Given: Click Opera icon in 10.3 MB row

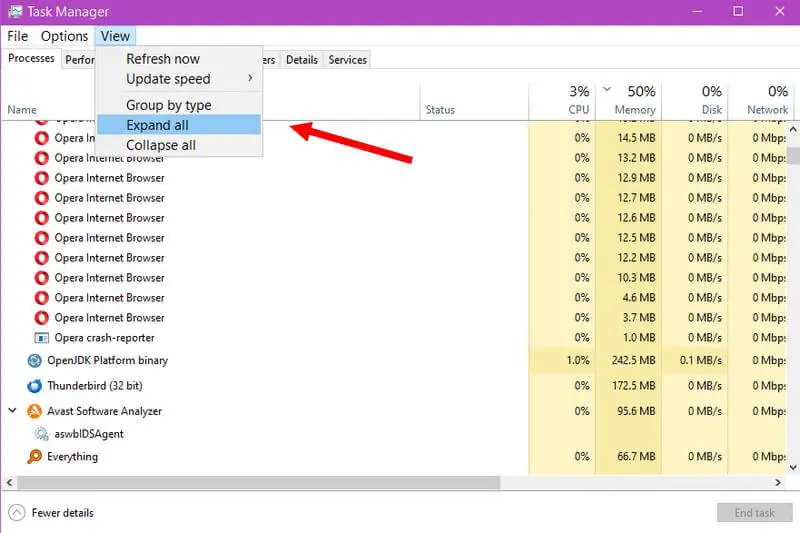Looking at the screenshot, I should (41, 278).
